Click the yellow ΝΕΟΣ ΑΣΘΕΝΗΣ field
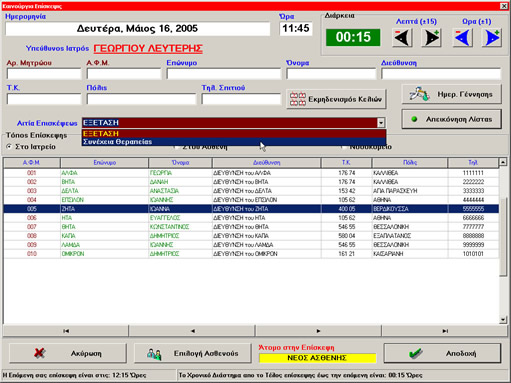Screen dimensions: 511x383 click(317, 358)
